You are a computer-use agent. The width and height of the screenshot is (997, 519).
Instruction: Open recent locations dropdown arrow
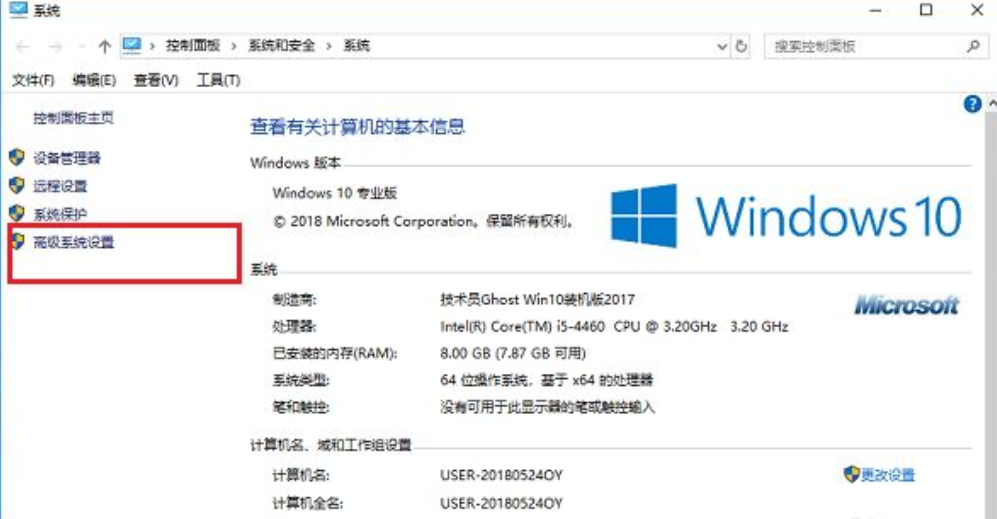click(81, 46)
